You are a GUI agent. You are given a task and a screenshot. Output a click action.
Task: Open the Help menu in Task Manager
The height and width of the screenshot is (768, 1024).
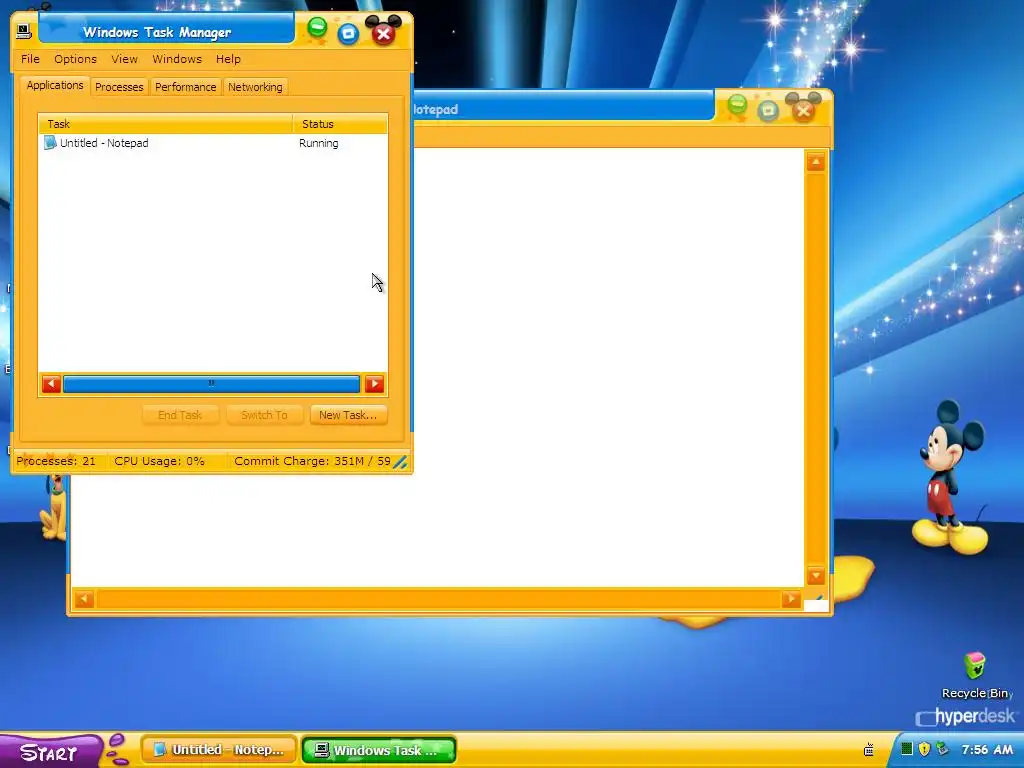(x=228, y=59)
